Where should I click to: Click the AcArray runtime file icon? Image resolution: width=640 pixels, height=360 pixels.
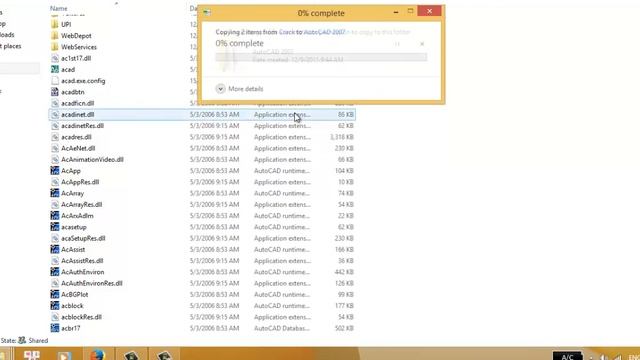(55, 193)
